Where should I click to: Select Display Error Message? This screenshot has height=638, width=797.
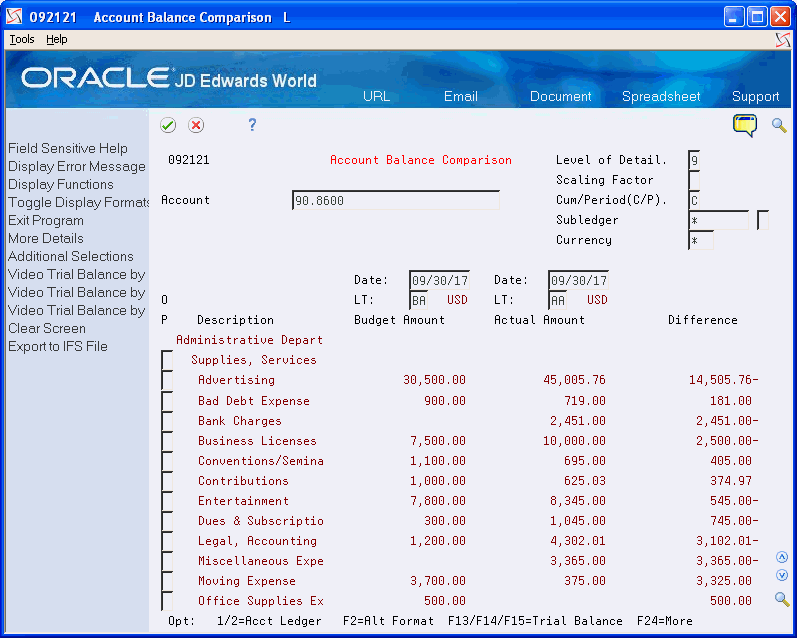click(77, 167)
